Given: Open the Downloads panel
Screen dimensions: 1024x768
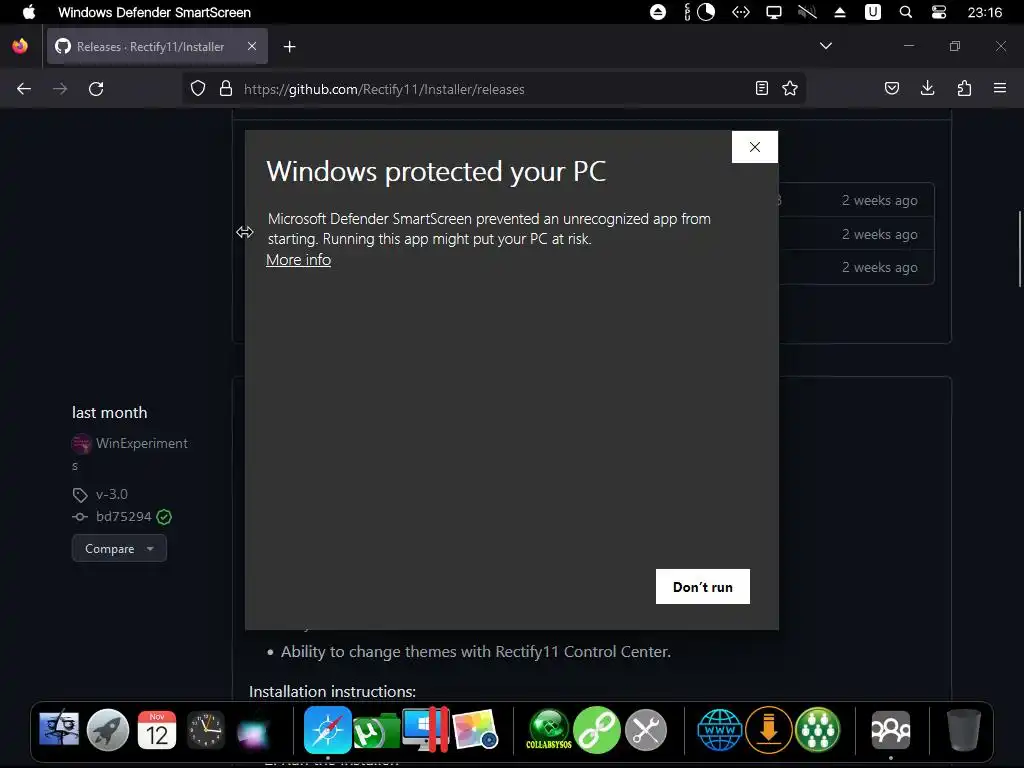Looking at the screenshot, I should pyautogui.click(x=927, y=88).
